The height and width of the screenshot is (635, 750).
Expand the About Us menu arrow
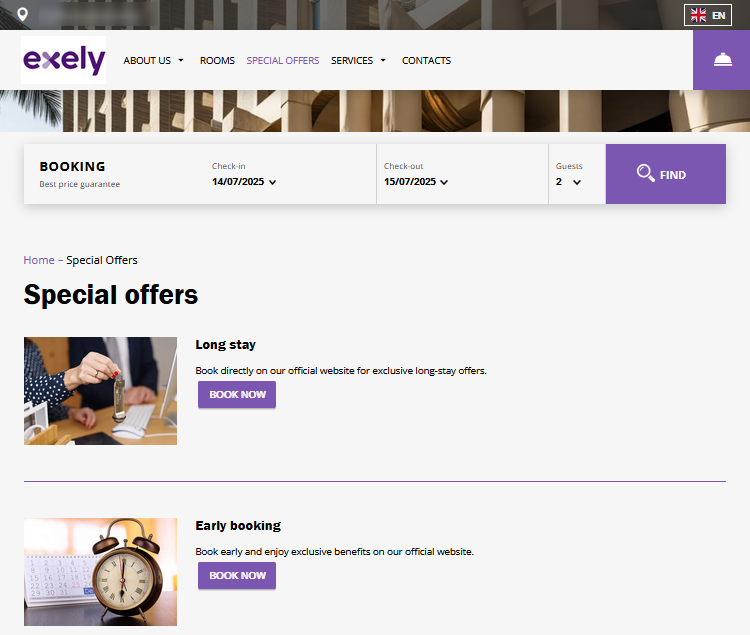click(x=181, y=61)
